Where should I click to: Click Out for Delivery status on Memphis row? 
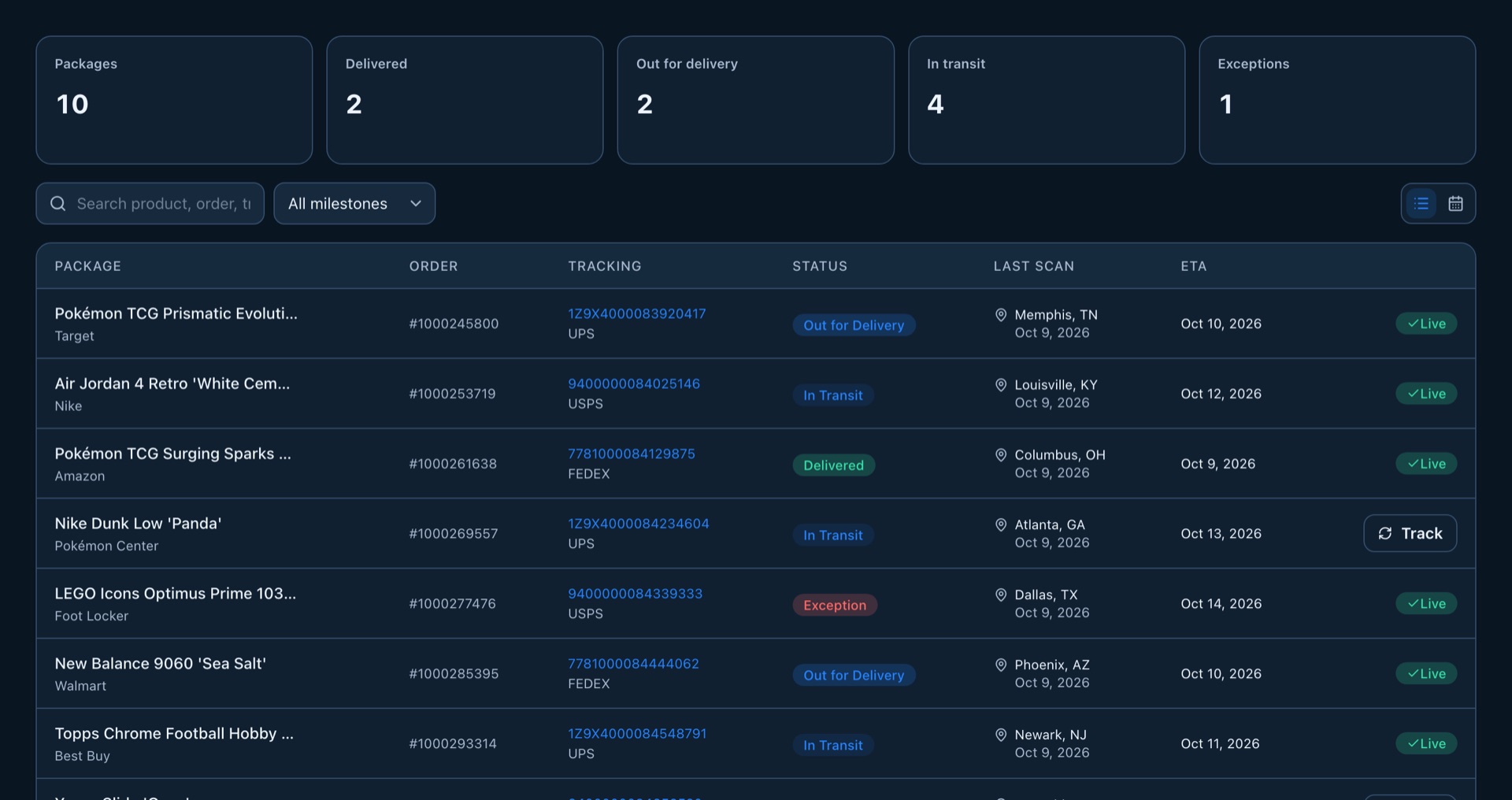(854, 325)
